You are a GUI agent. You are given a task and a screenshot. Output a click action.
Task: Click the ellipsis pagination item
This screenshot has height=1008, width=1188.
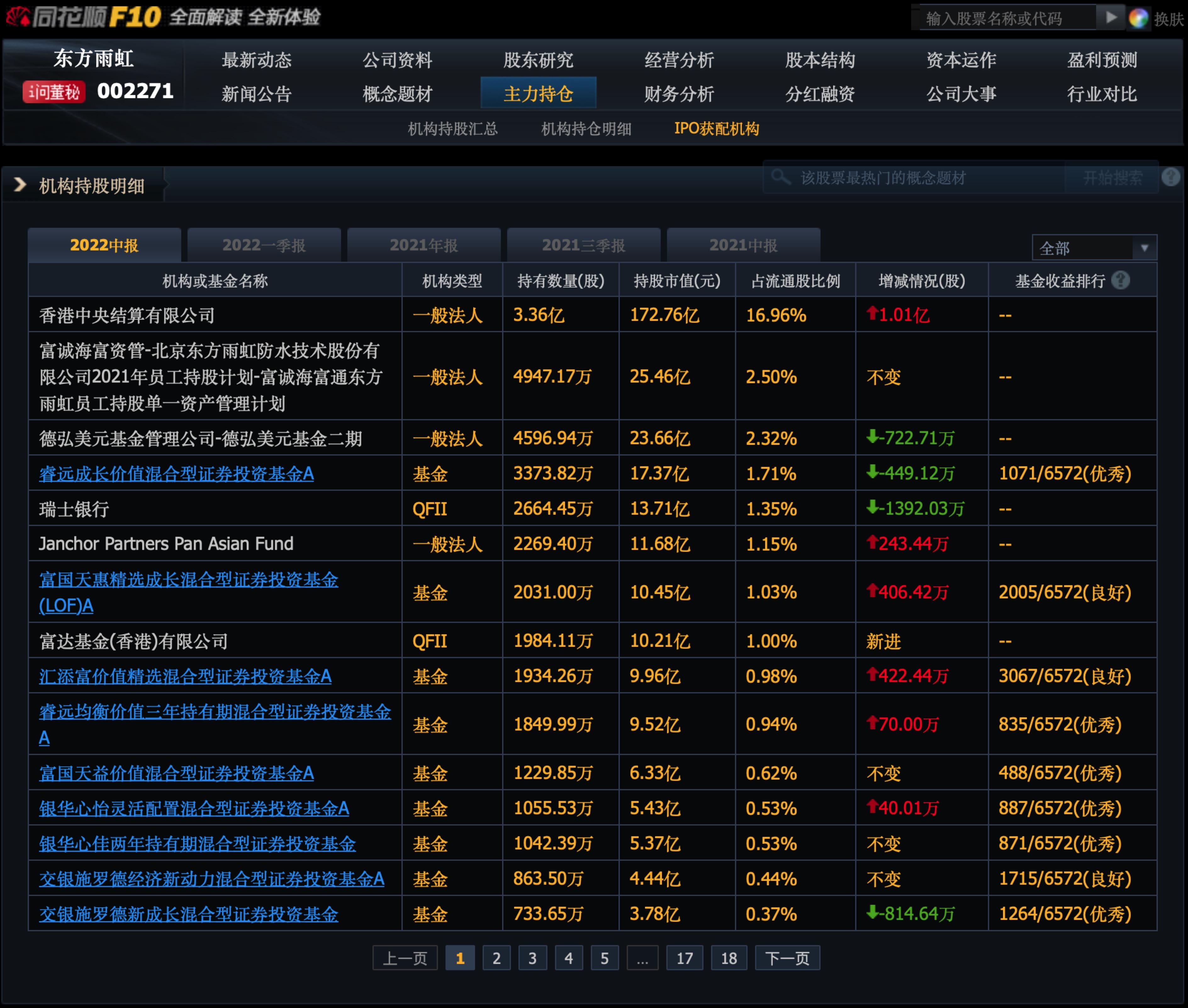click(x=642, y=958)
